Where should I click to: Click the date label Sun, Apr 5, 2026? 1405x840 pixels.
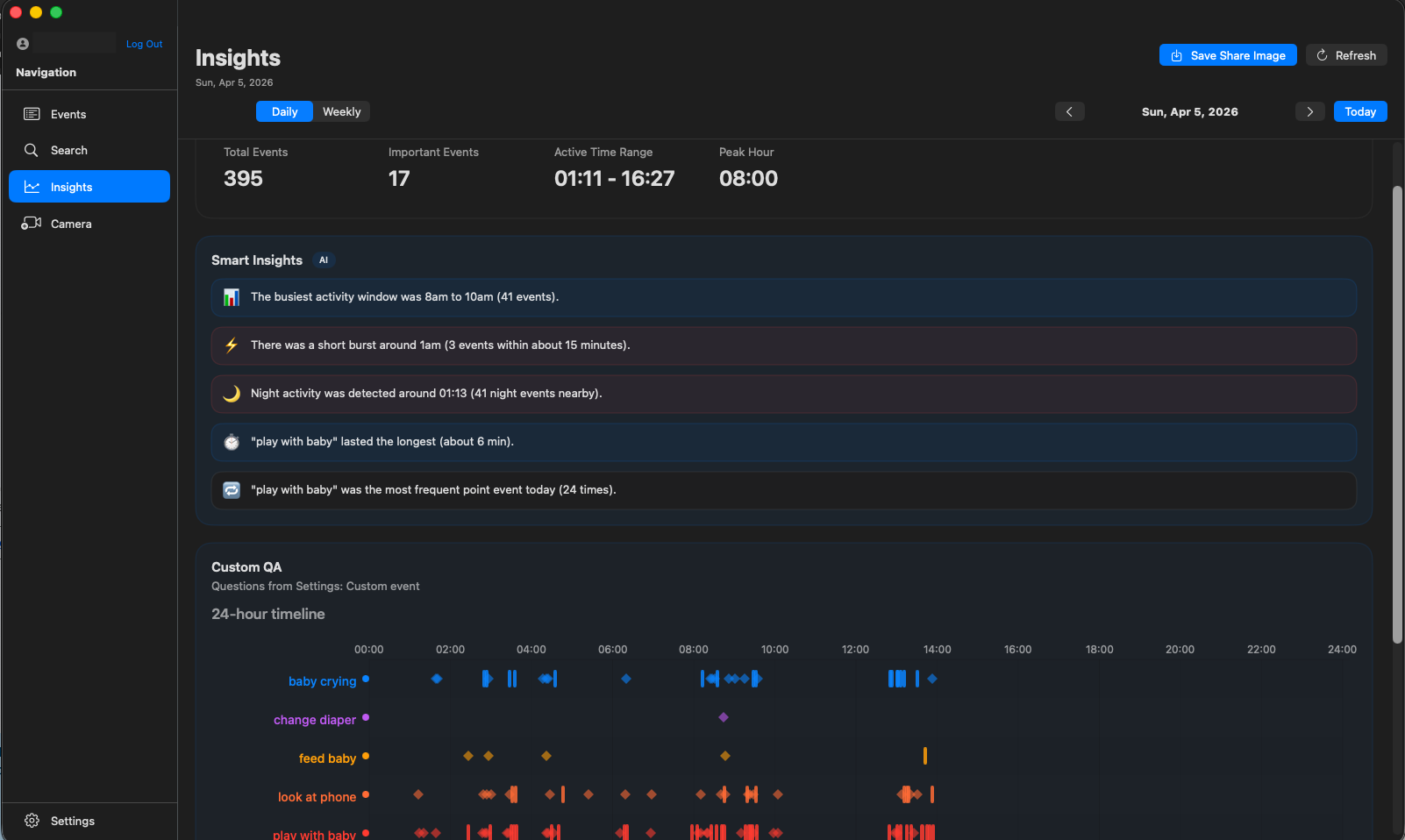pyautogui.click(x=1189, y=111)
